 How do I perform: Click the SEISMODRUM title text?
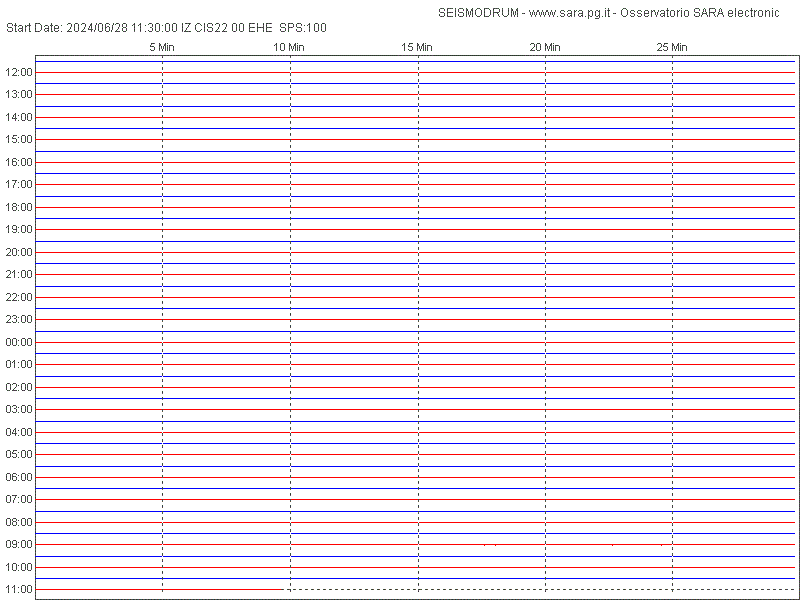(x=478, y=13)
